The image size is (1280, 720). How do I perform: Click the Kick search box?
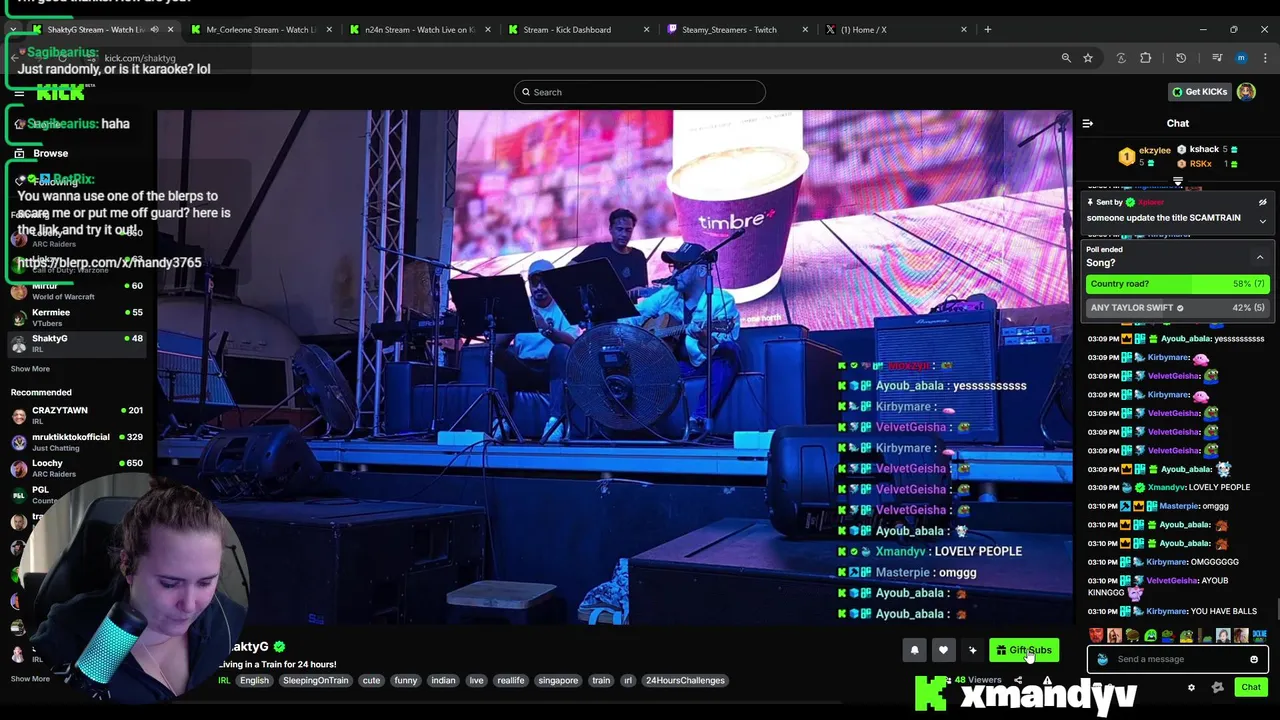click(x=640, y=92)
